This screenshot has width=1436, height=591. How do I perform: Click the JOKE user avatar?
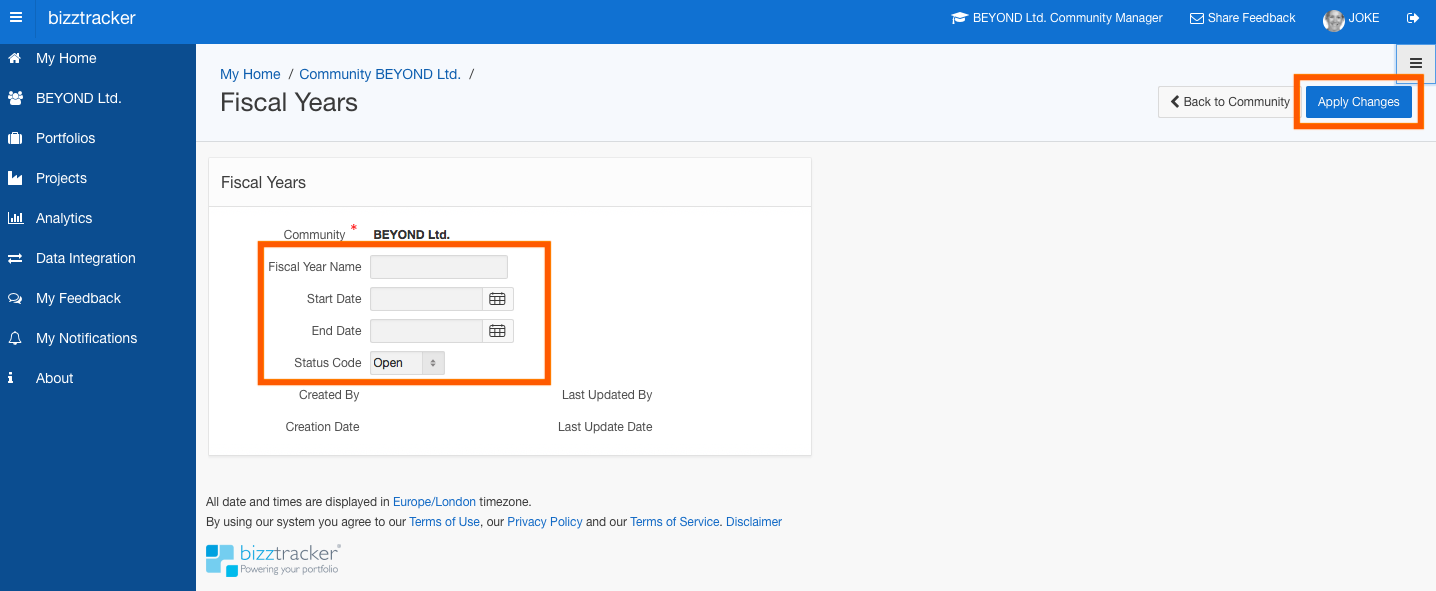[x=1334, y=20]
